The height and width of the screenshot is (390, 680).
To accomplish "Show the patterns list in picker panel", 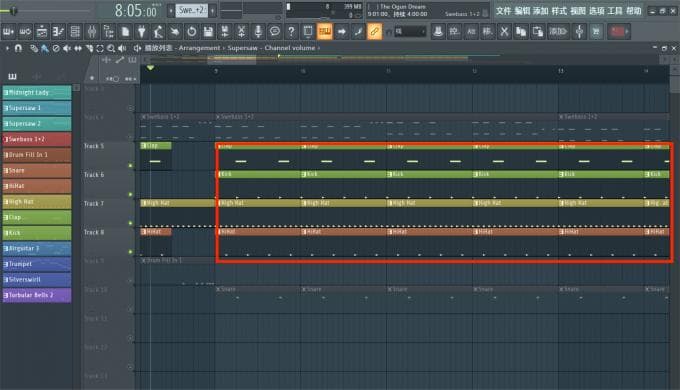I will click(12, 77).
